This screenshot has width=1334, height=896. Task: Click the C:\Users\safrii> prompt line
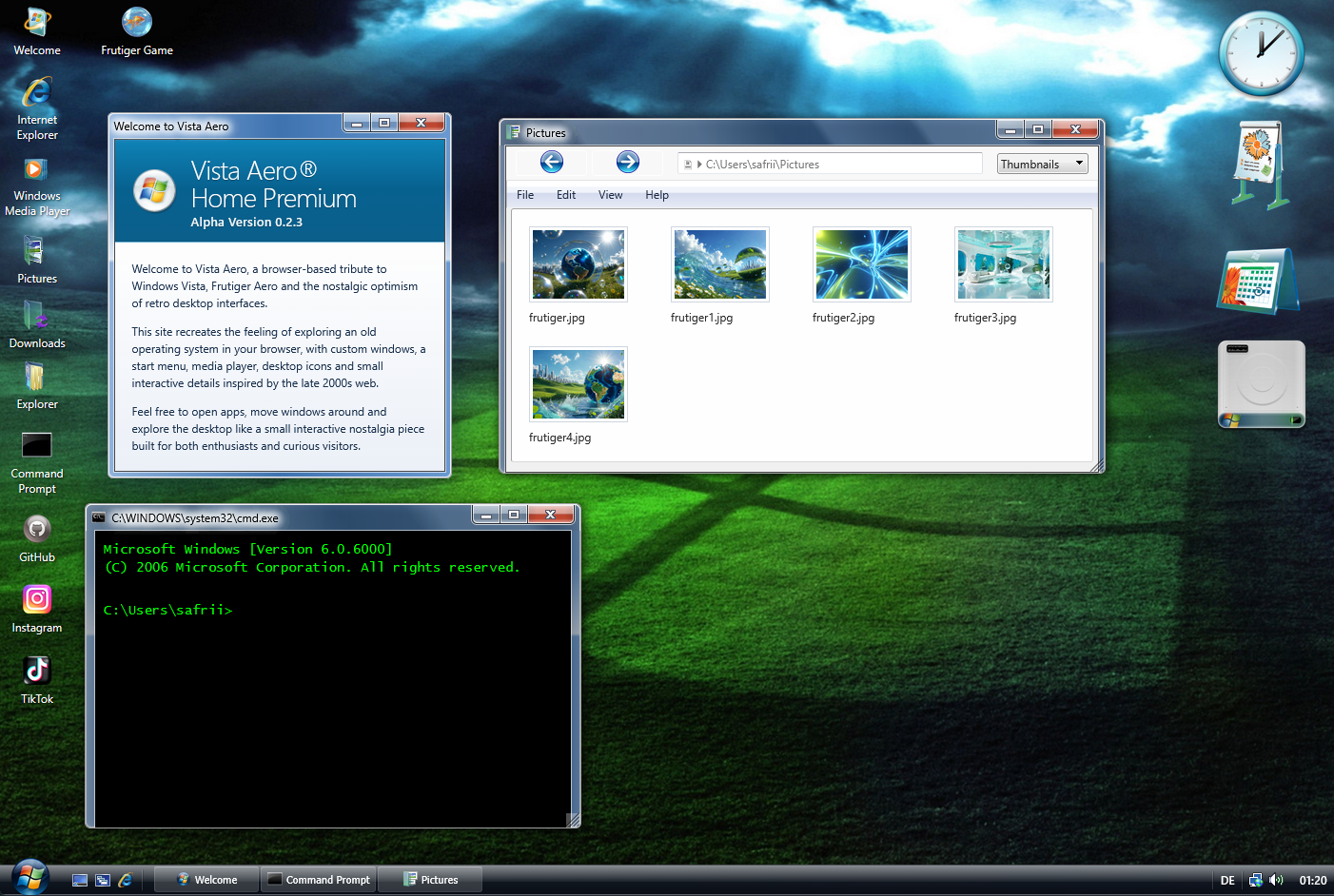coord(167,610)
